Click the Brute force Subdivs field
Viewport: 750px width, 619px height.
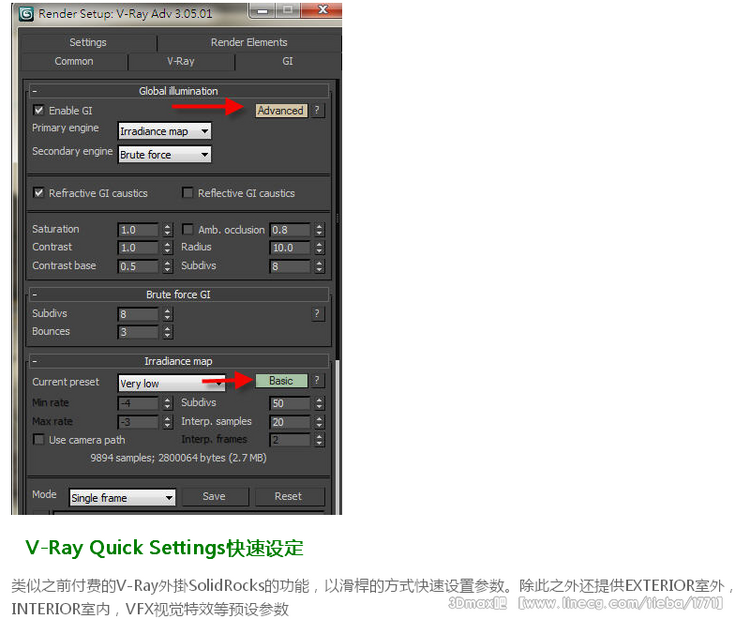[x=138, y=314]
